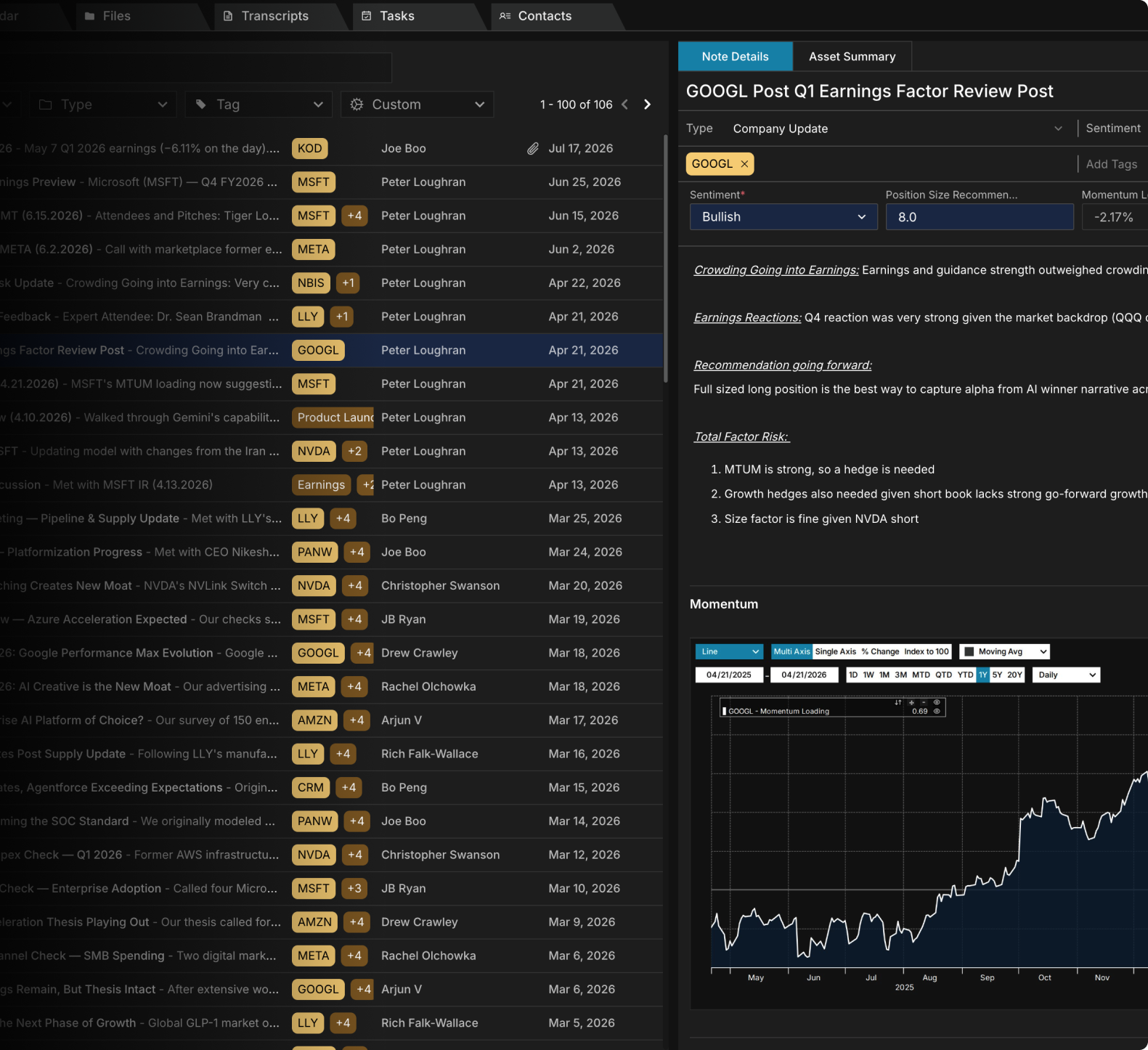
Task: Toggle % Change chart mode
Action: coord(880,651)
